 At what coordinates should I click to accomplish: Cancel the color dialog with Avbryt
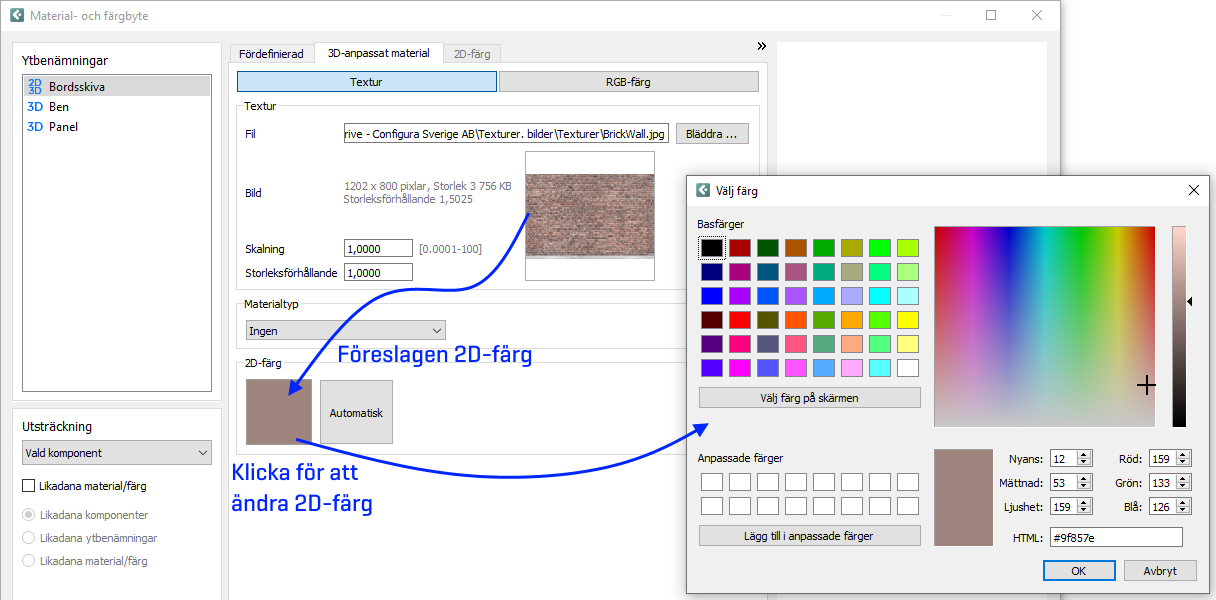[1160, 571]
